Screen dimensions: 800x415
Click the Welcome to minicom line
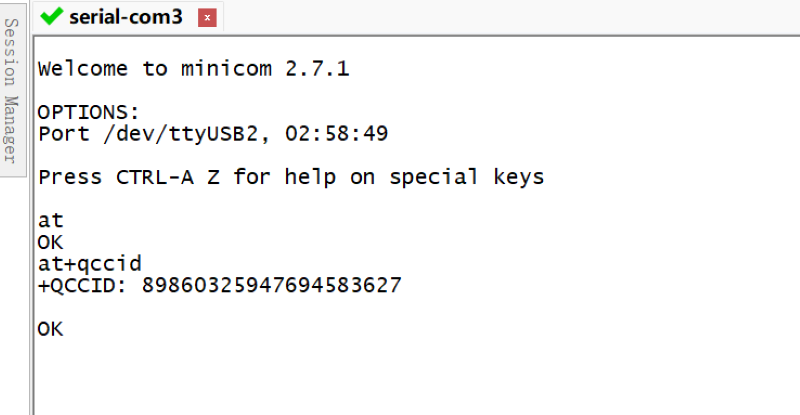click(x=193, y=69)
